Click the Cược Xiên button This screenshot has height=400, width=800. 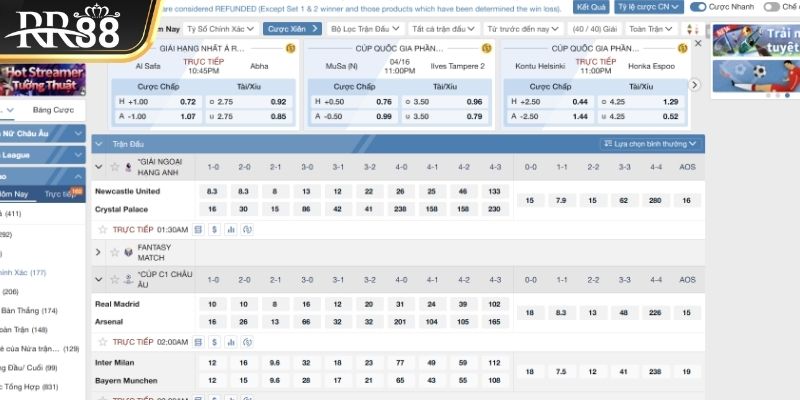(292, 29)
